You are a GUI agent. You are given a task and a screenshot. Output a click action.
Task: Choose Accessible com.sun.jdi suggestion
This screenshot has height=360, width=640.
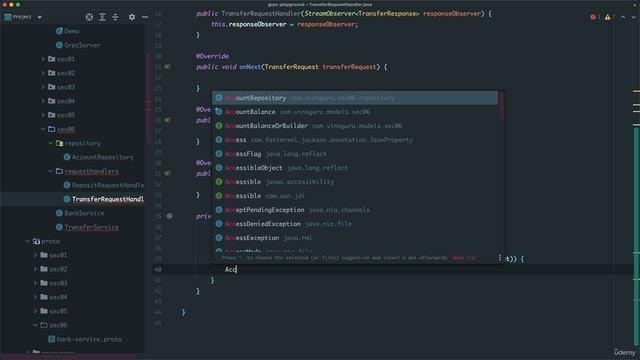pos(355,196)
